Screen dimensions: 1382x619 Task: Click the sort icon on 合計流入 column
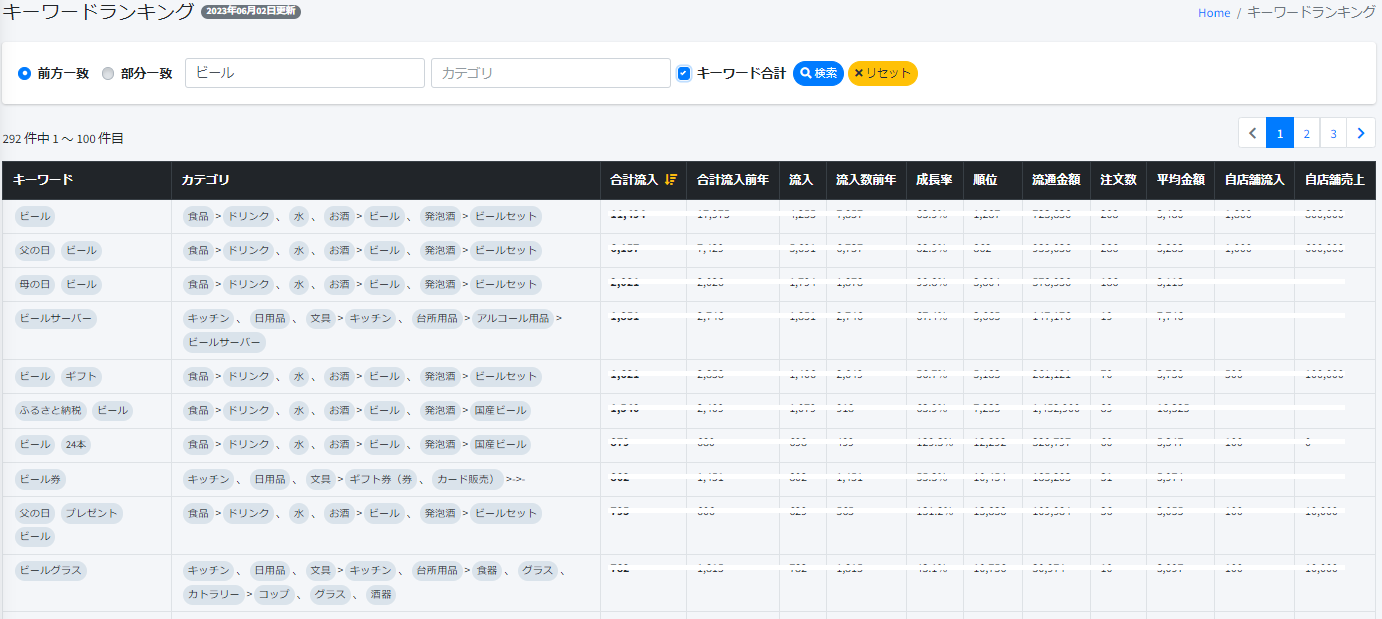point(671,180)
